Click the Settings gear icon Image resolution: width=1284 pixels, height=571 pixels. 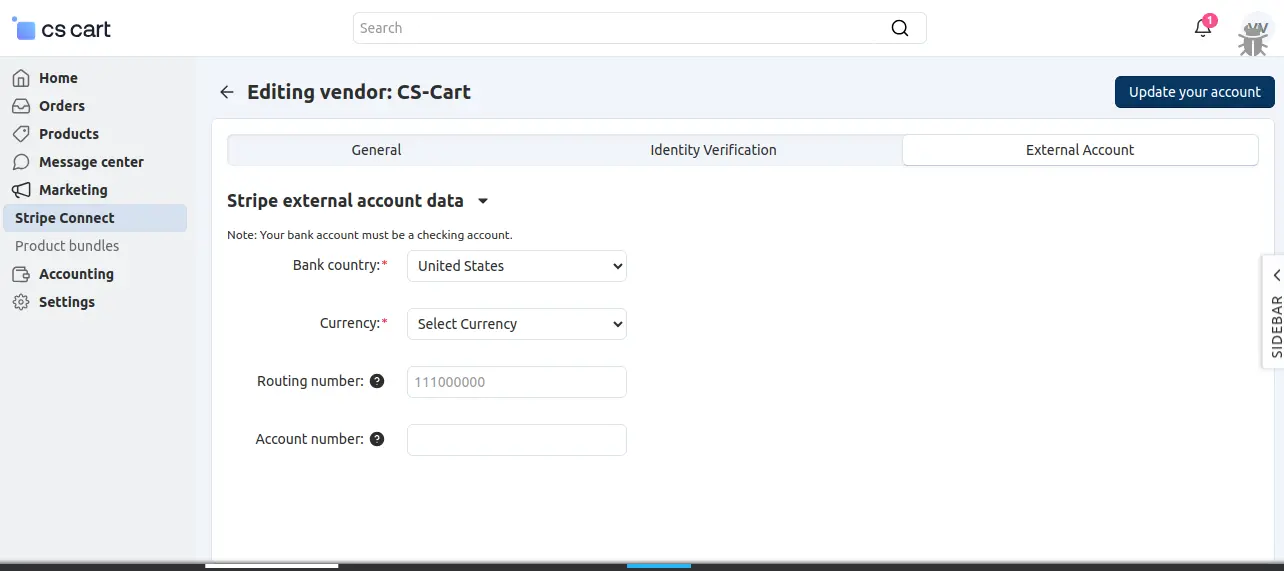[21, 302]
